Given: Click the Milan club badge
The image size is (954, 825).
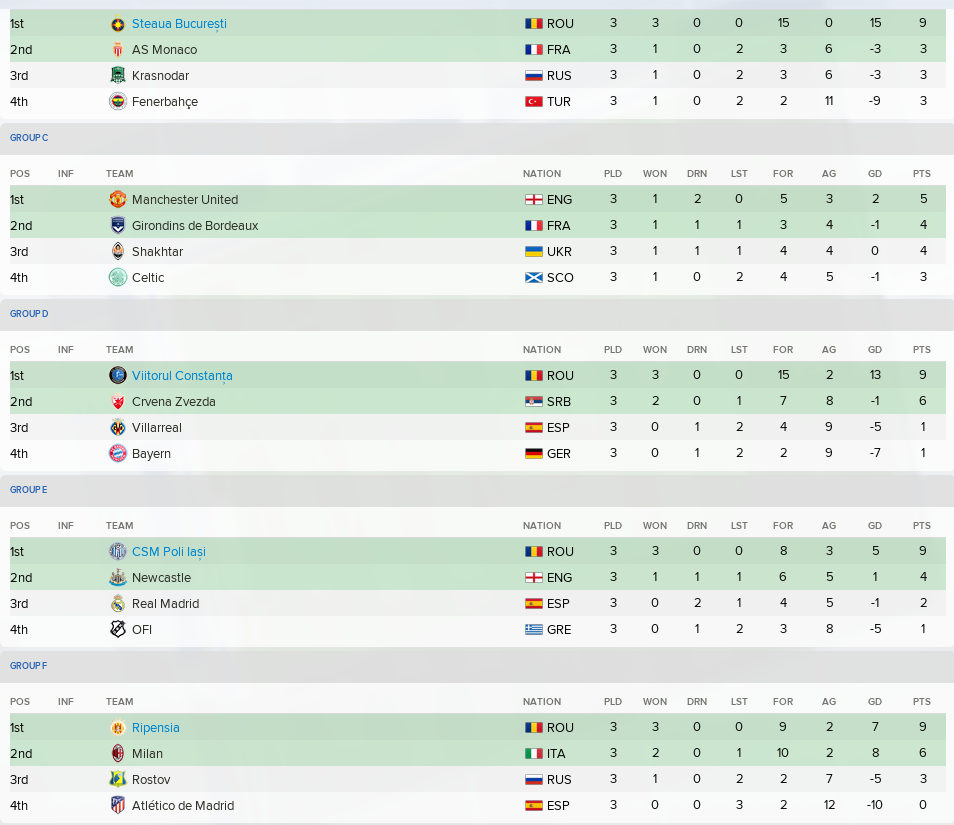Looking at the screenshot, I should tap(117, 753).
